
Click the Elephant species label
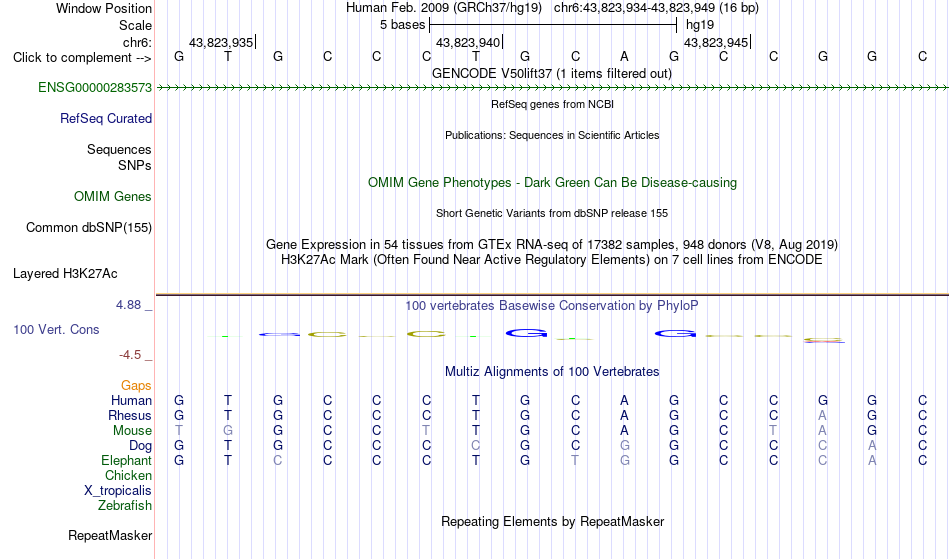[126, 460]
